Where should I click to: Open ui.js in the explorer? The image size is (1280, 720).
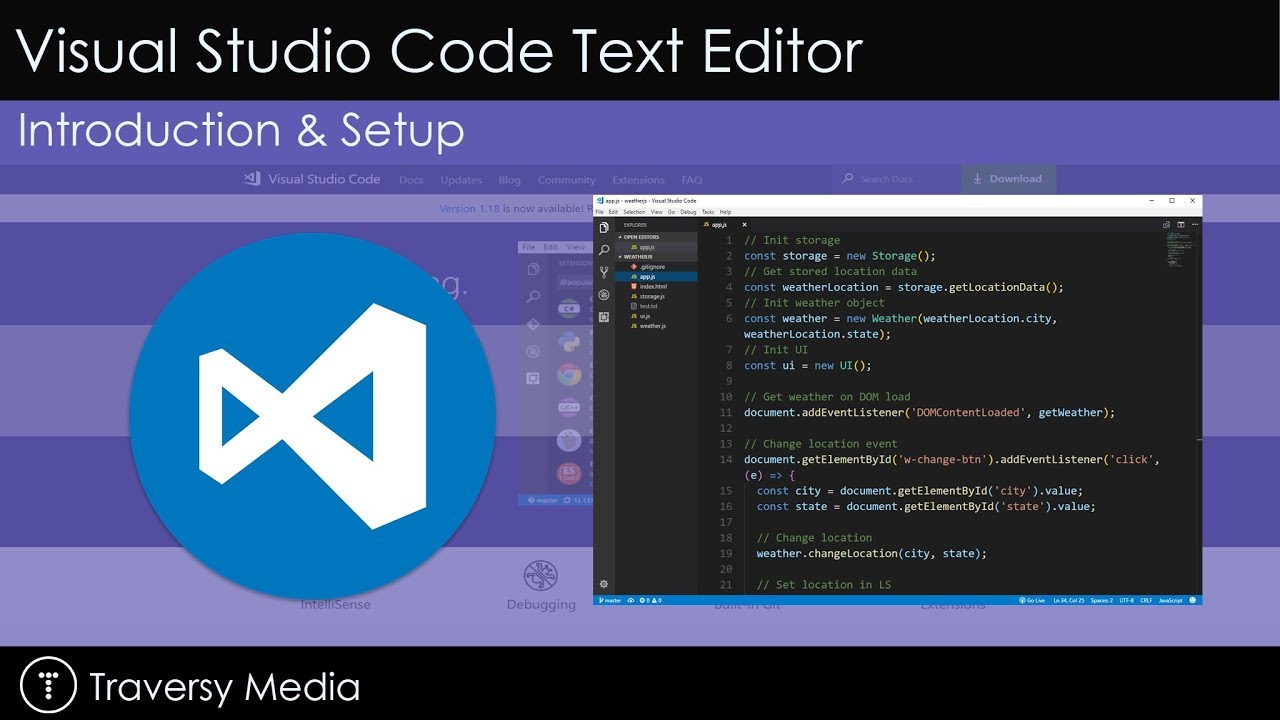click(x=656, y=316)
